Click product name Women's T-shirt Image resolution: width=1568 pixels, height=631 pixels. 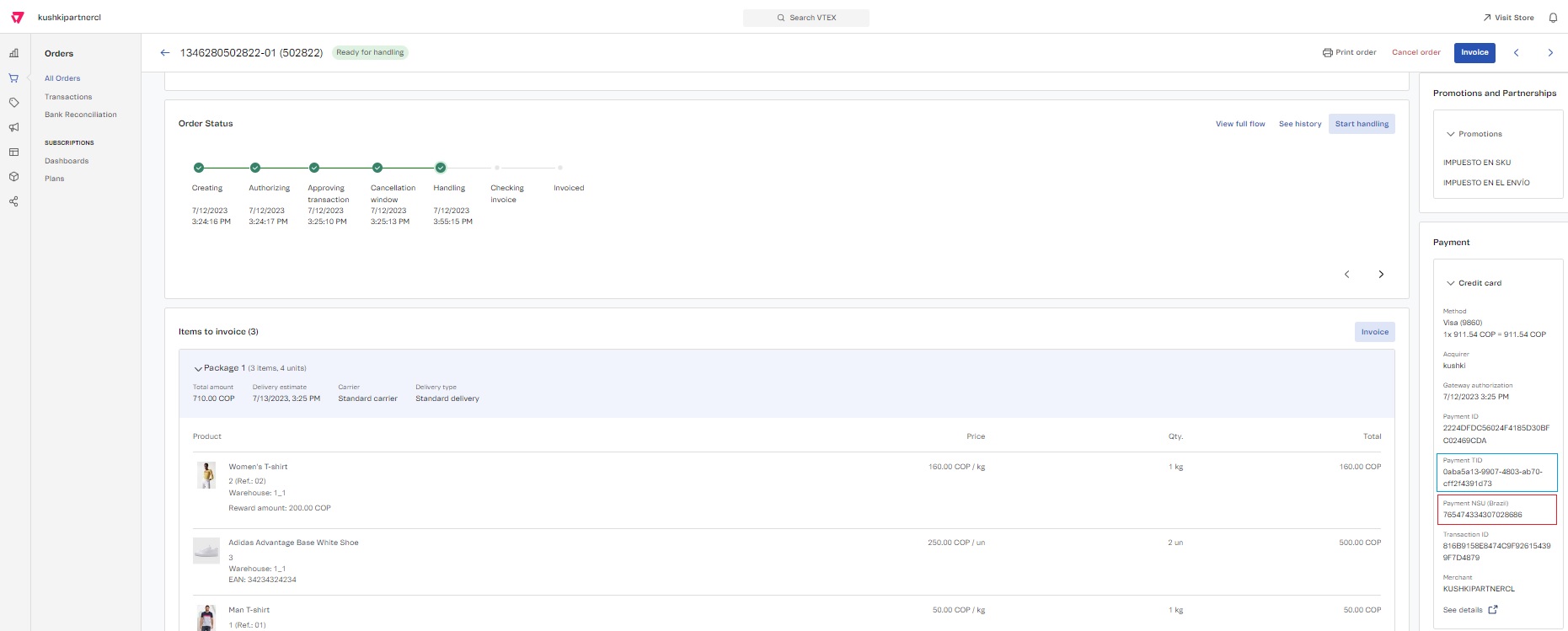(x=258, y=467)
